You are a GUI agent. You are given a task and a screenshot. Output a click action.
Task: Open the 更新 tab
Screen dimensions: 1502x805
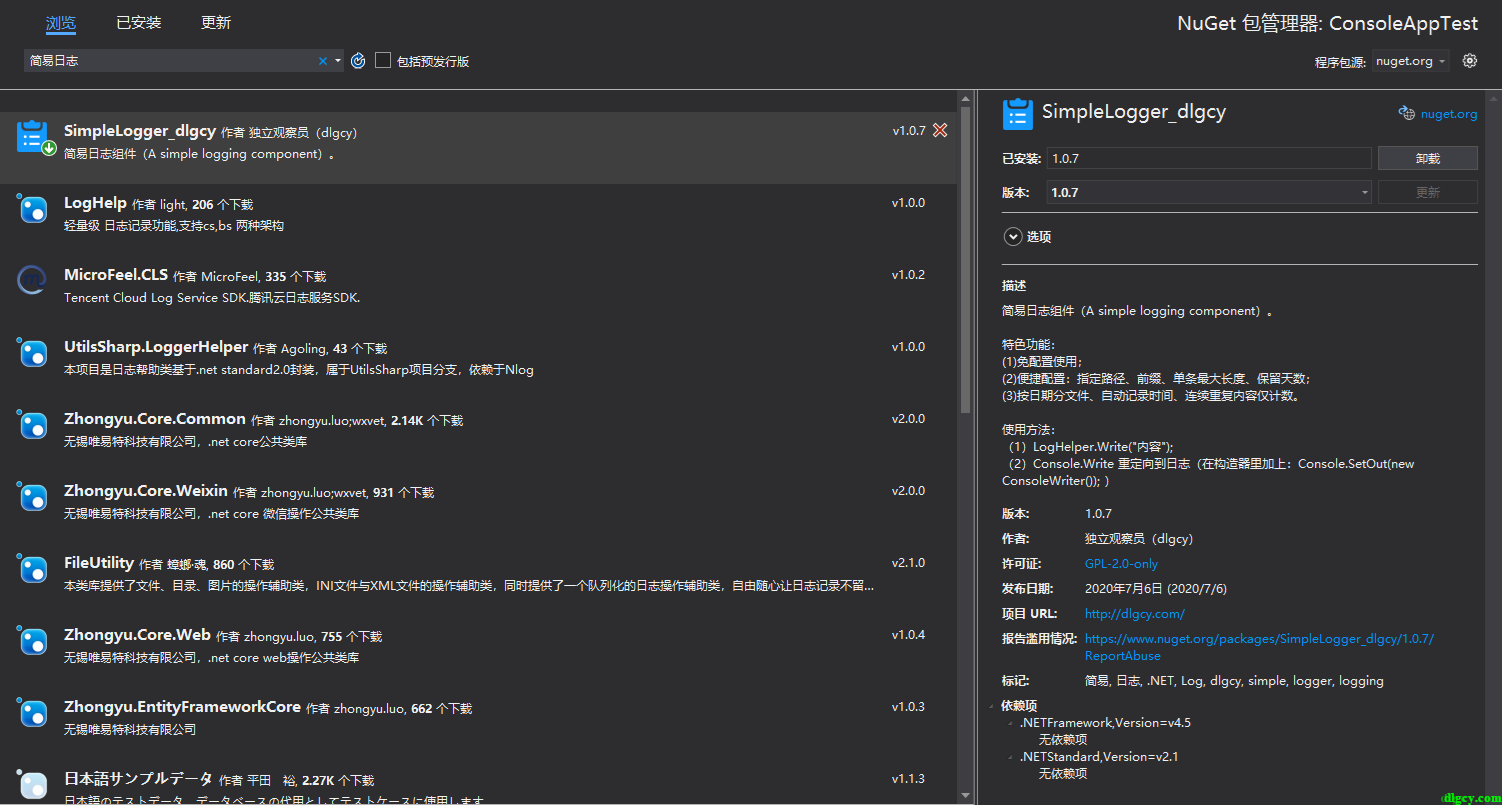[x=216, y=22]
